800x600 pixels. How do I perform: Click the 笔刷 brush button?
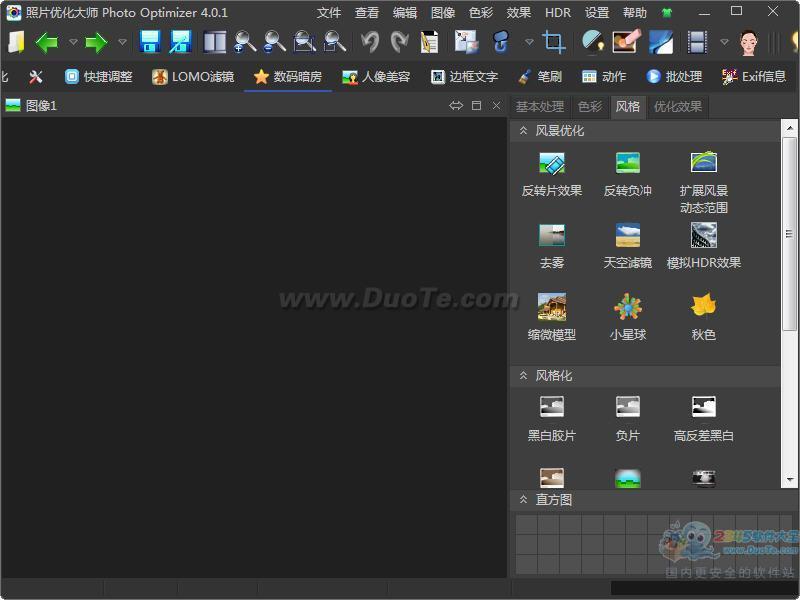540,77
